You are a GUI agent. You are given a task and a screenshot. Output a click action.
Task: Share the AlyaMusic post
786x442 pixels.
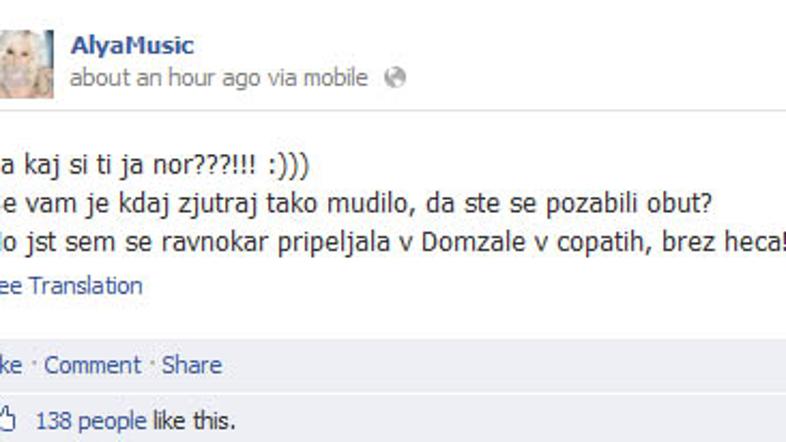click(191, 365)
